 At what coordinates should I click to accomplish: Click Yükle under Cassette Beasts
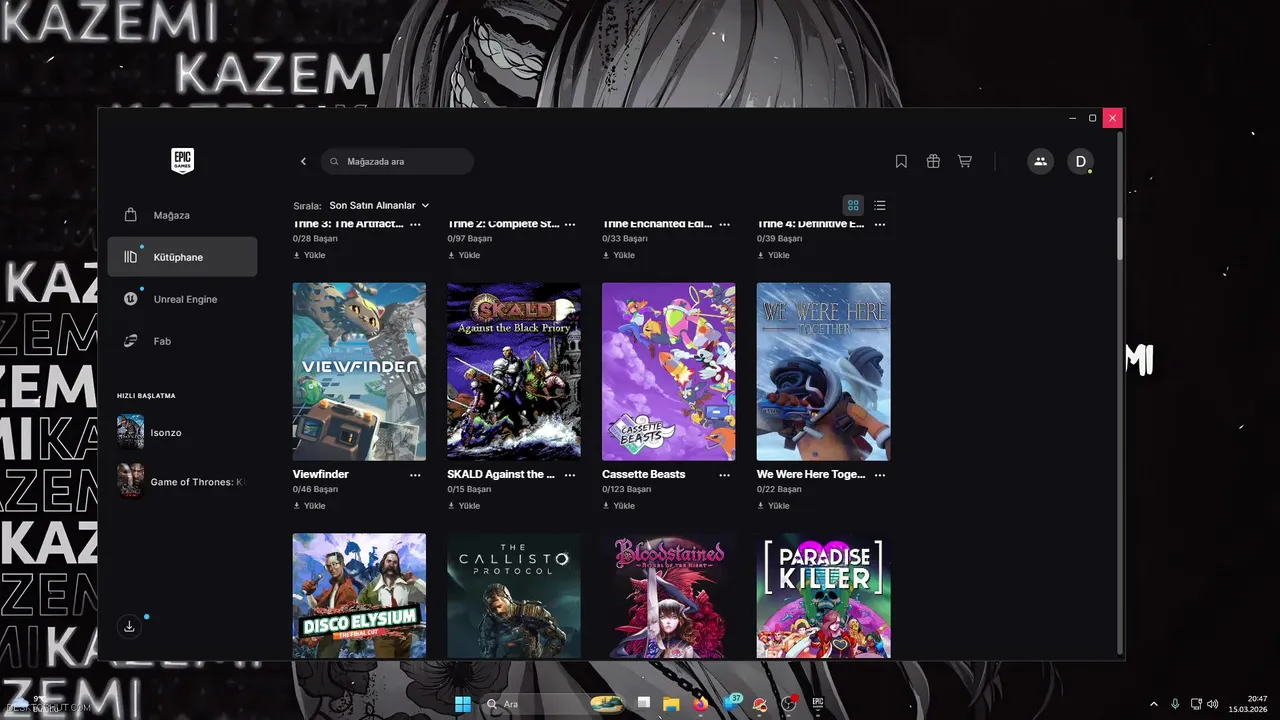618,506
